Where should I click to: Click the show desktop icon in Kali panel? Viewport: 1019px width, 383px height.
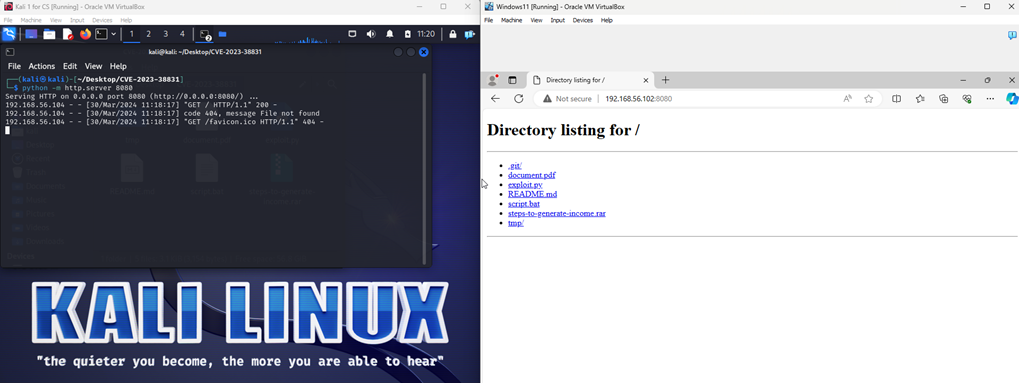pos(31,34)
